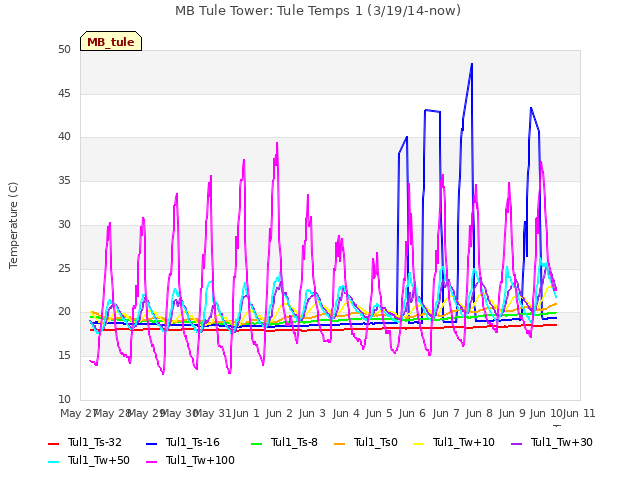Click the Jun 3 x-axis date label
The image size is (640, 480).
[312, 413]
